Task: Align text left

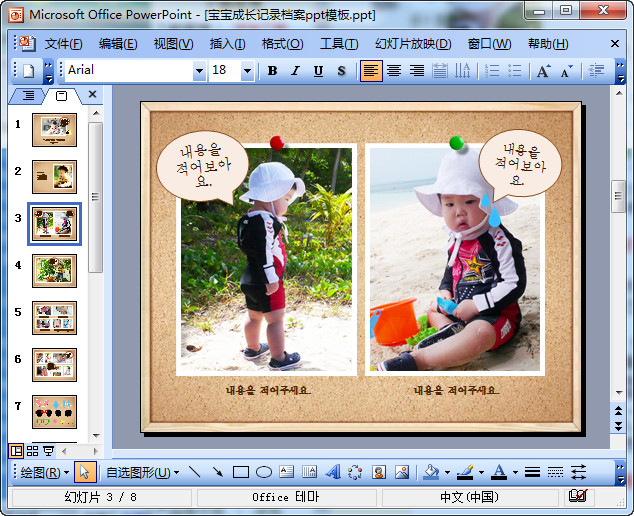Action: click(371, 71)
